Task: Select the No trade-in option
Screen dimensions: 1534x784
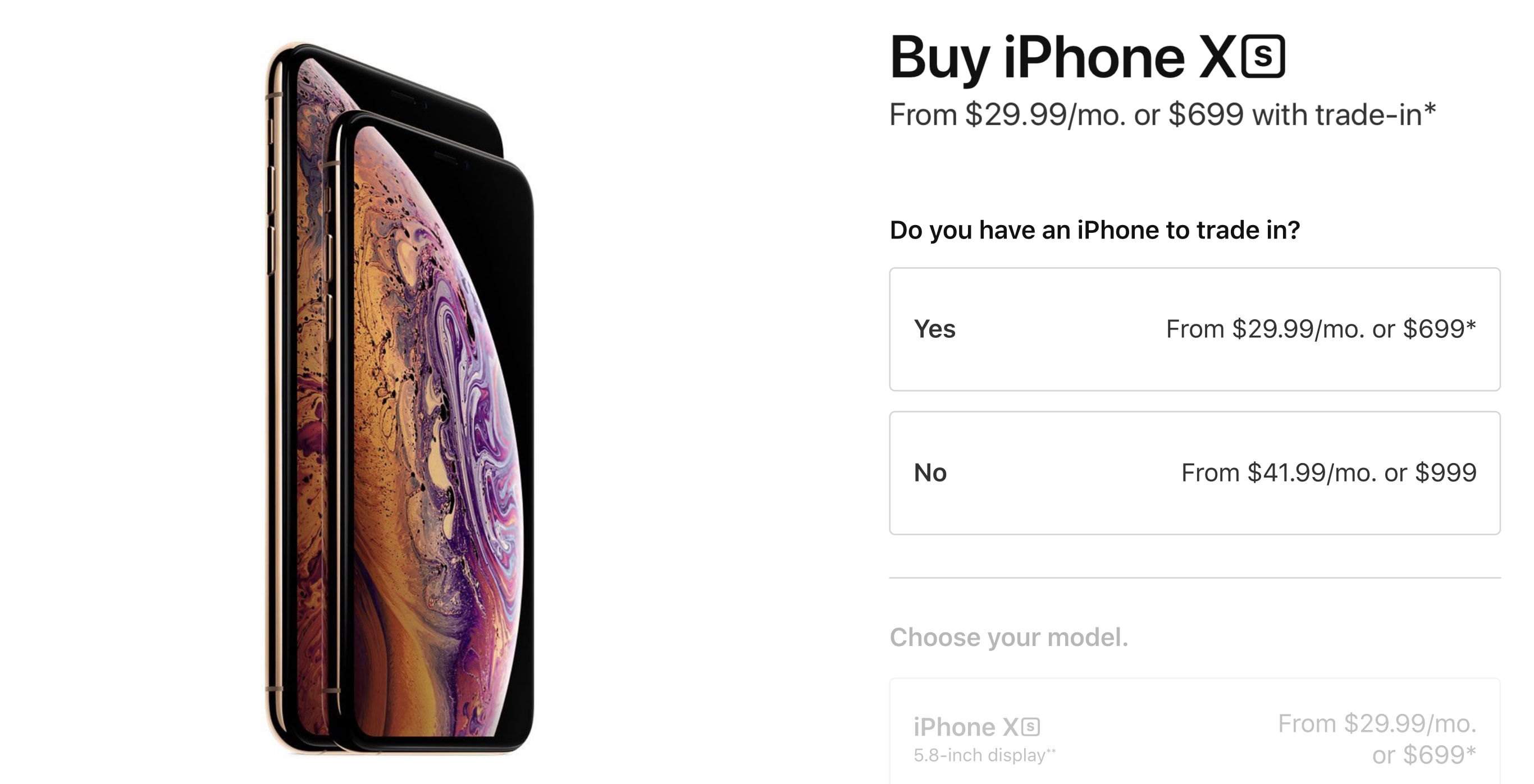Action: (1194, 473)
